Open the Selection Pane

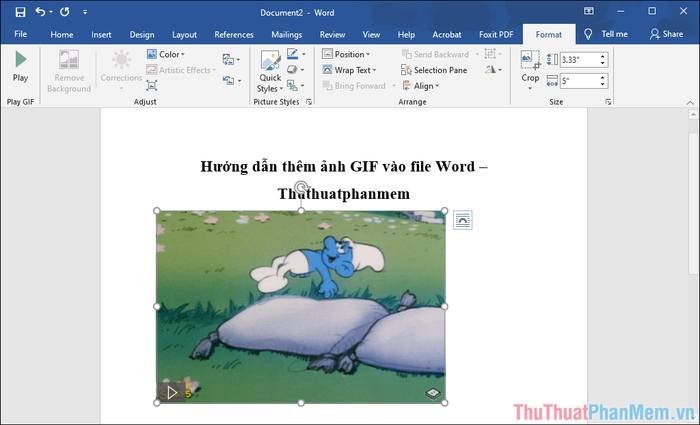click(x=434, y=70)
